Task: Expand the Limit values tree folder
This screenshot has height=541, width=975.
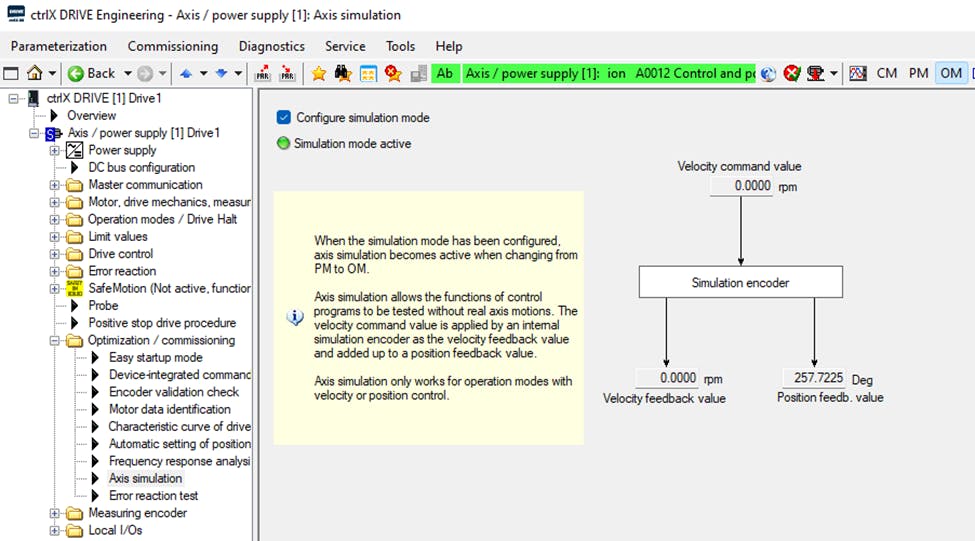Action: [x=55, y=237]
